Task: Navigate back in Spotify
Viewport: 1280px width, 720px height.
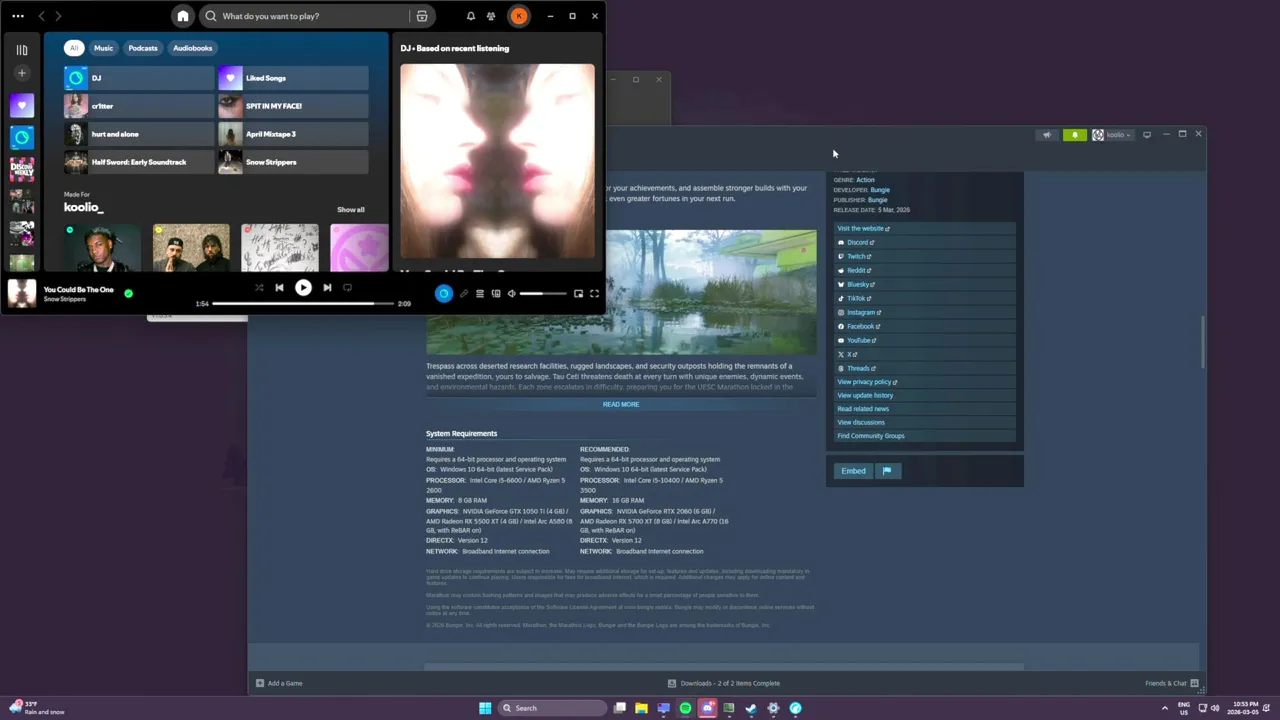Action: click(41, 16)
